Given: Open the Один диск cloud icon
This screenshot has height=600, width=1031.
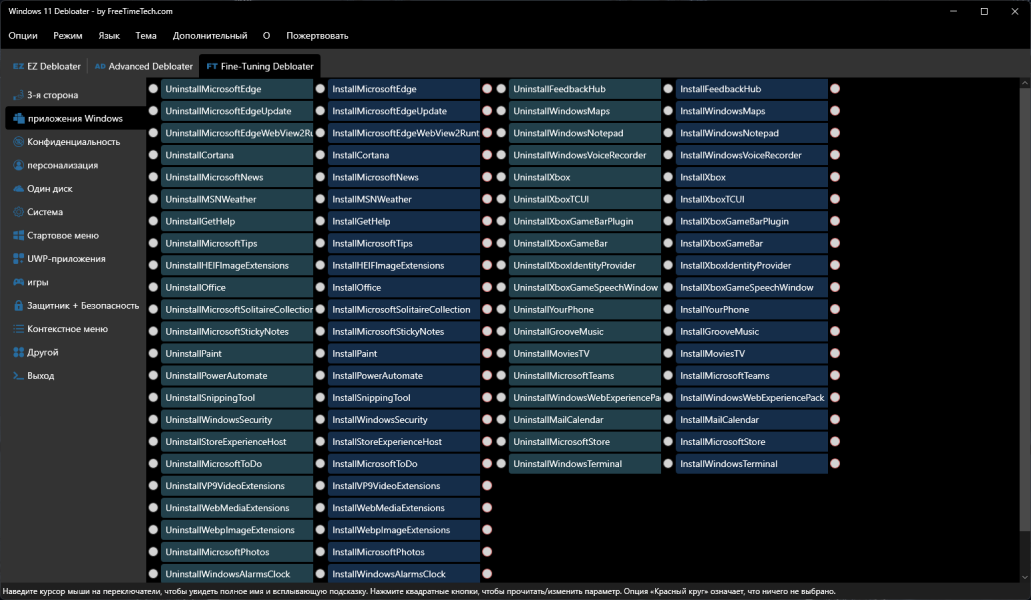Looking at the screenshot, I should click(x=18, y=189).
